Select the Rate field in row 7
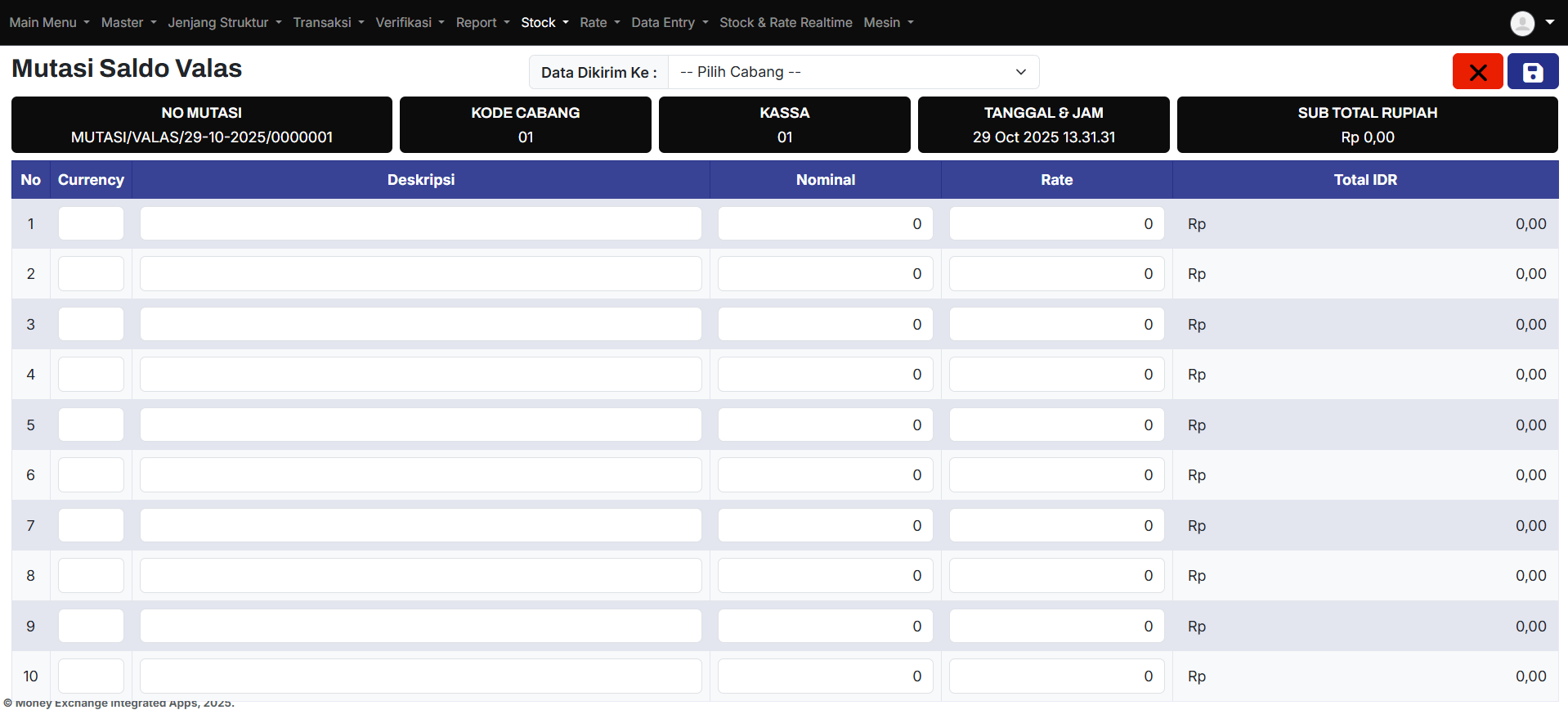The image size is (1568, 710). [1056, 525]
